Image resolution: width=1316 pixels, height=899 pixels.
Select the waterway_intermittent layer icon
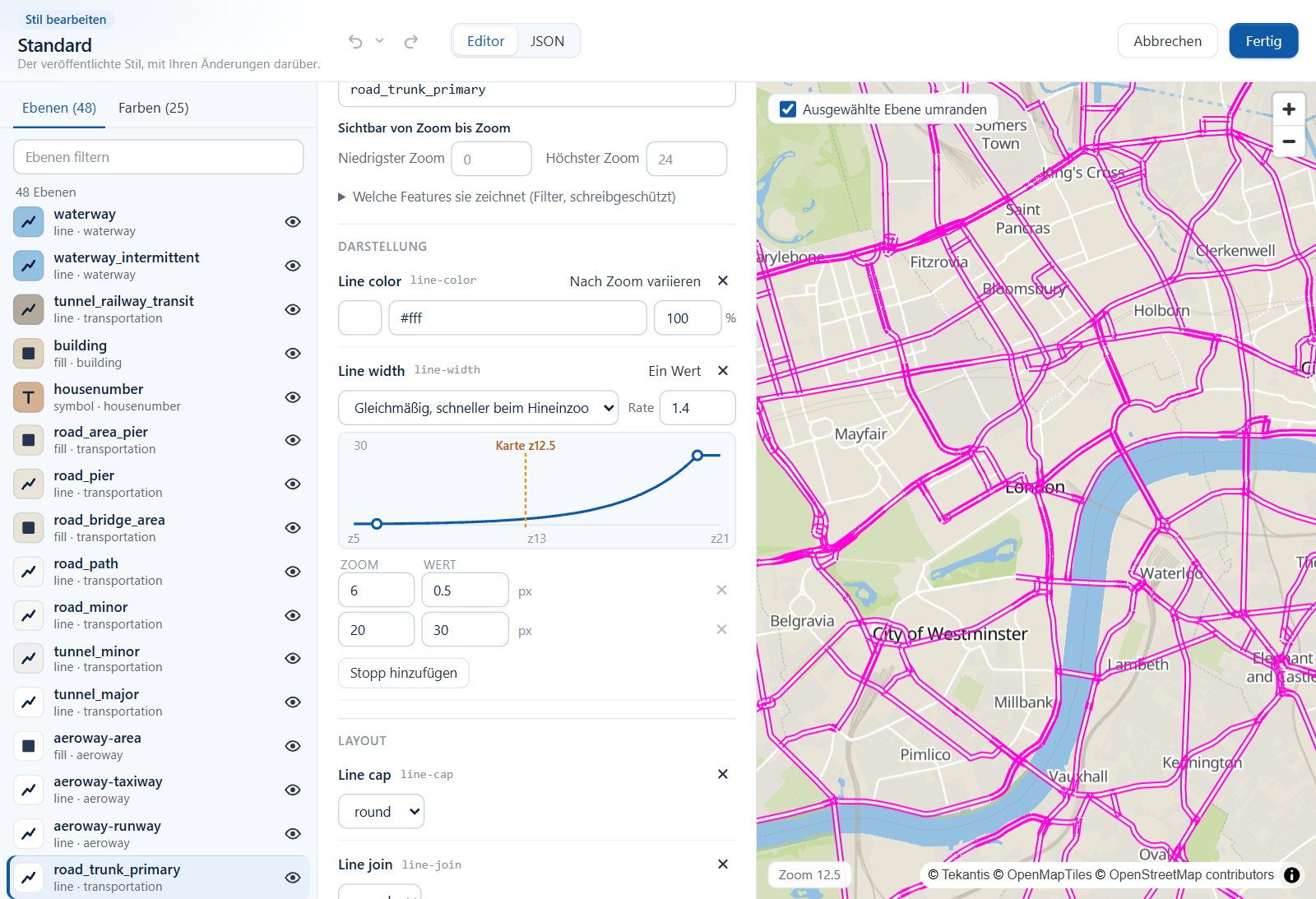tap(29, 266)
